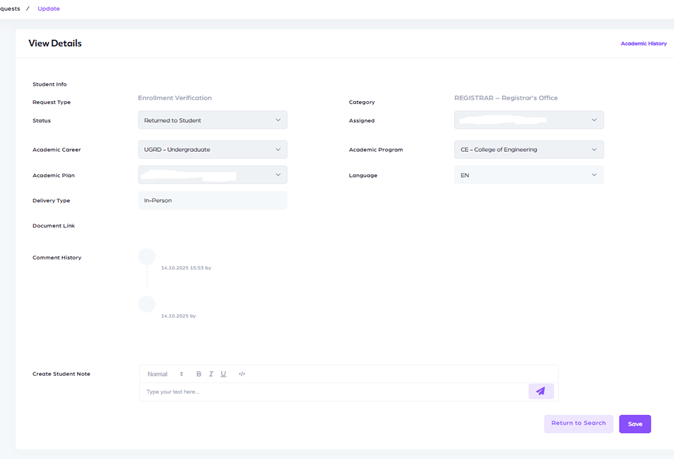Screen dimensions: 674x459
Task: Open the Academic Plan dropdown
Action: click(212, 175)
